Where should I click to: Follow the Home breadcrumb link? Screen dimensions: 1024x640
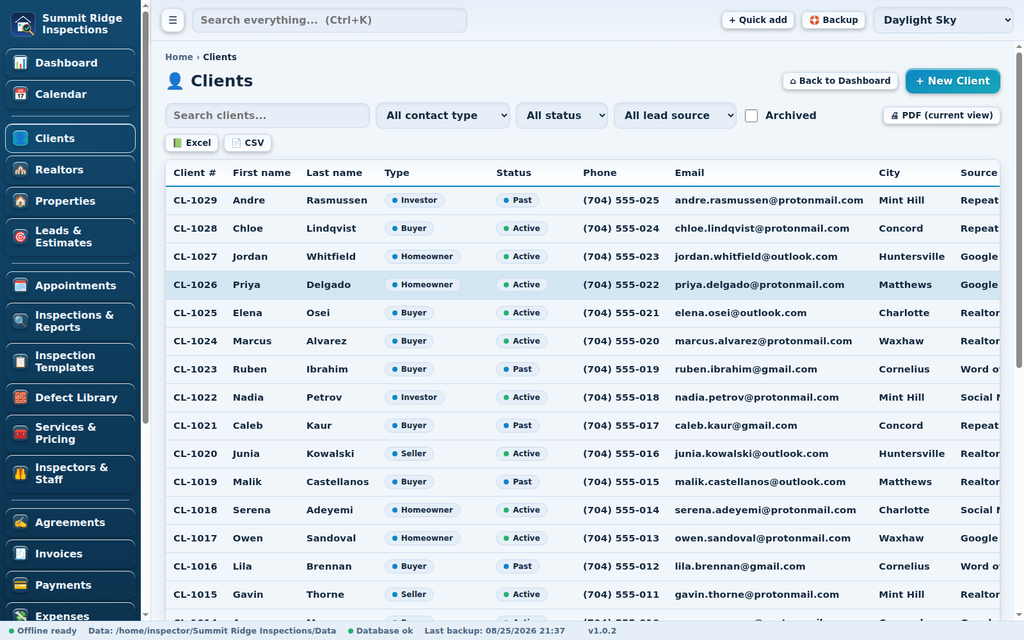pos(179,57)
